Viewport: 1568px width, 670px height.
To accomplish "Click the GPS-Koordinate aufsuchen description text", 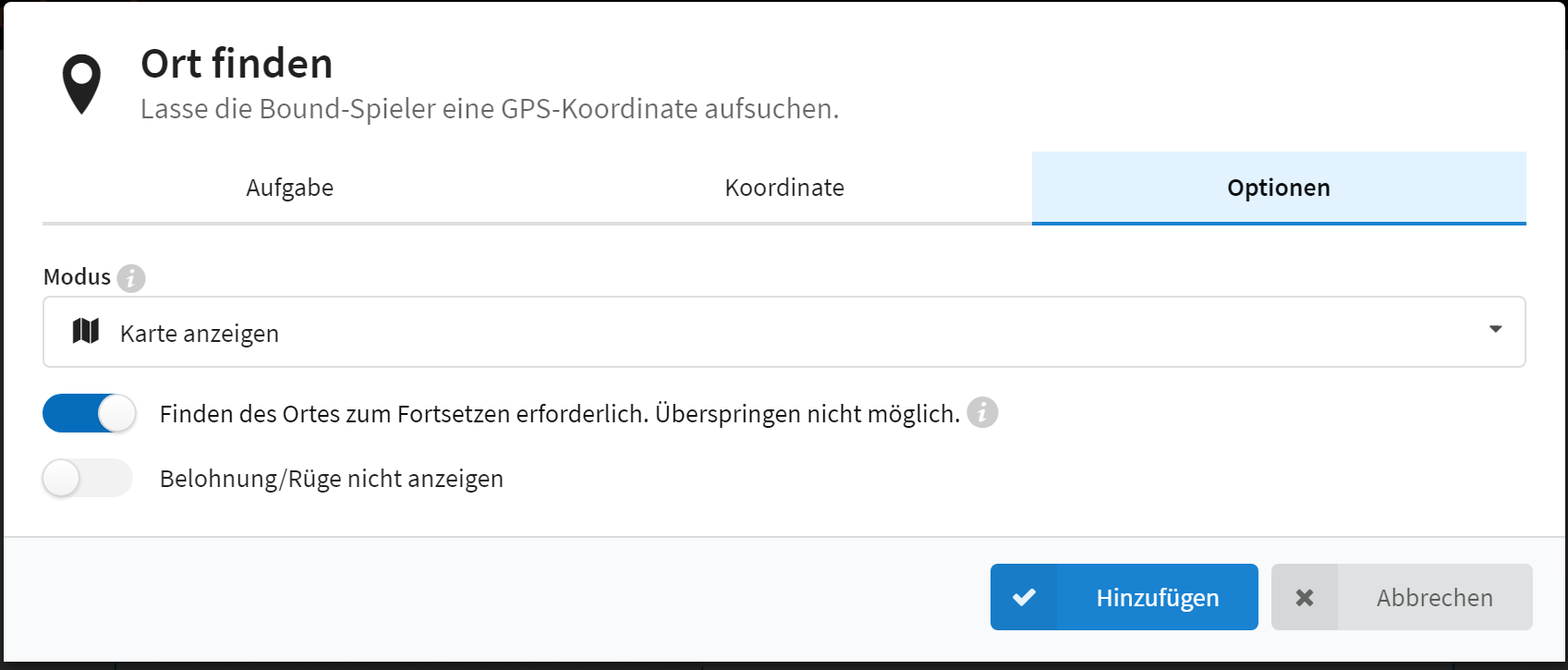I will point(489,109).
